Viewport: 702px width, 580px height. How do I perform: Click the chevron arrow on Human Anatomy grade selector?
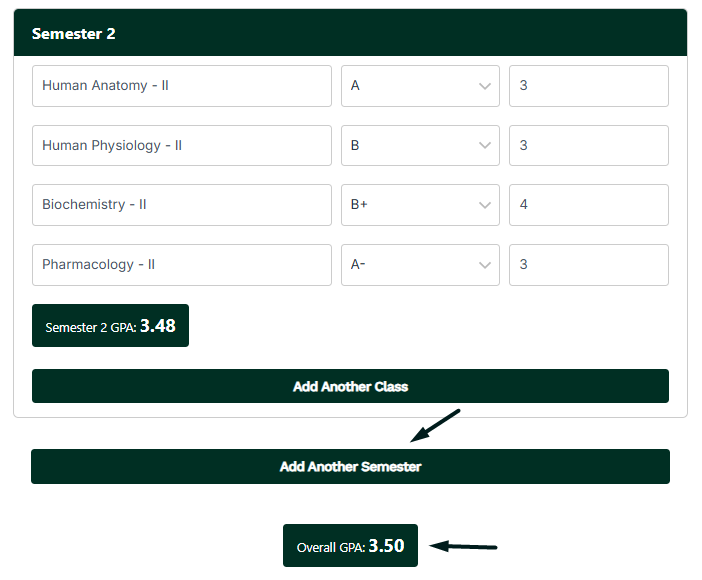click(x=486, y=86)
